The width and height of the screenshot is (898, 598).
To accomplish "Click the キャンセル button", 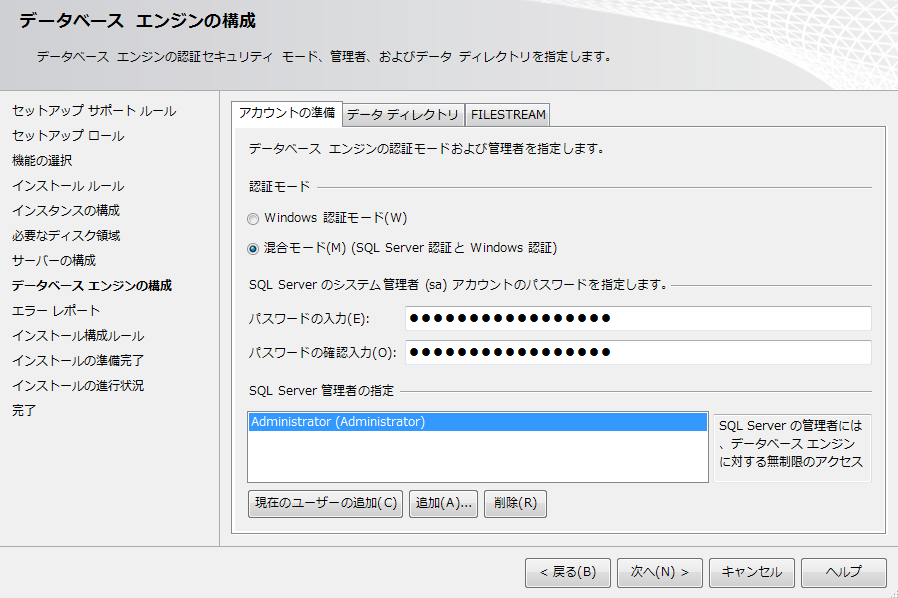I will click(x=751, y=572).
